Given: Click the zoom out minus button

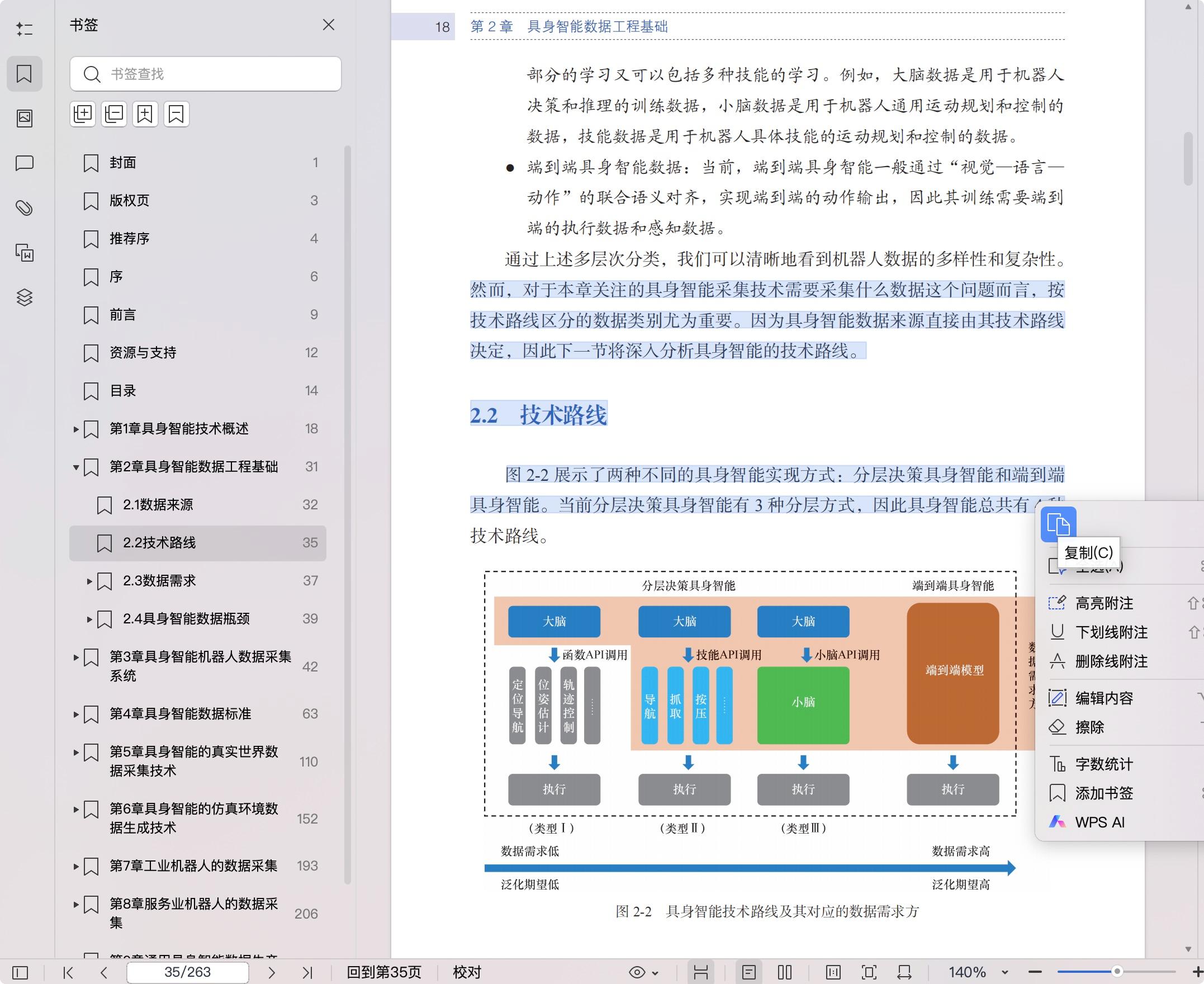Looking at the screenshot, I should pyautogui.click(x=1035, y=972).
